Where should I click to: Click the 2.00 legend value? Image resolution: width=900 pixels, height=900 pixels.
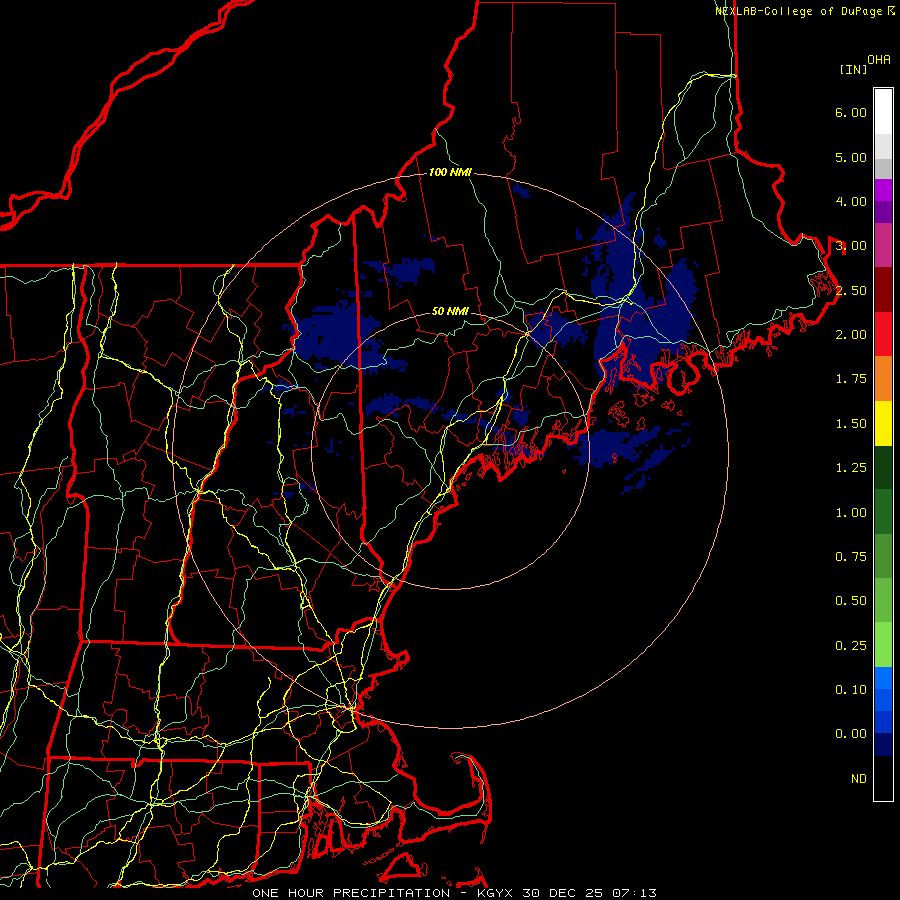tap(851, 335)
